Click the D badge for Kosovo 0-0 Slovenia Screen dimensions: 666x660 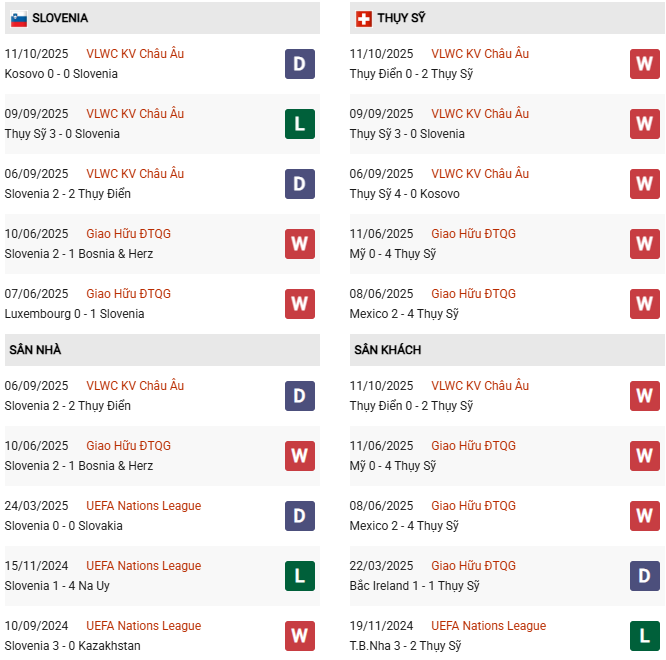[299, 64]
